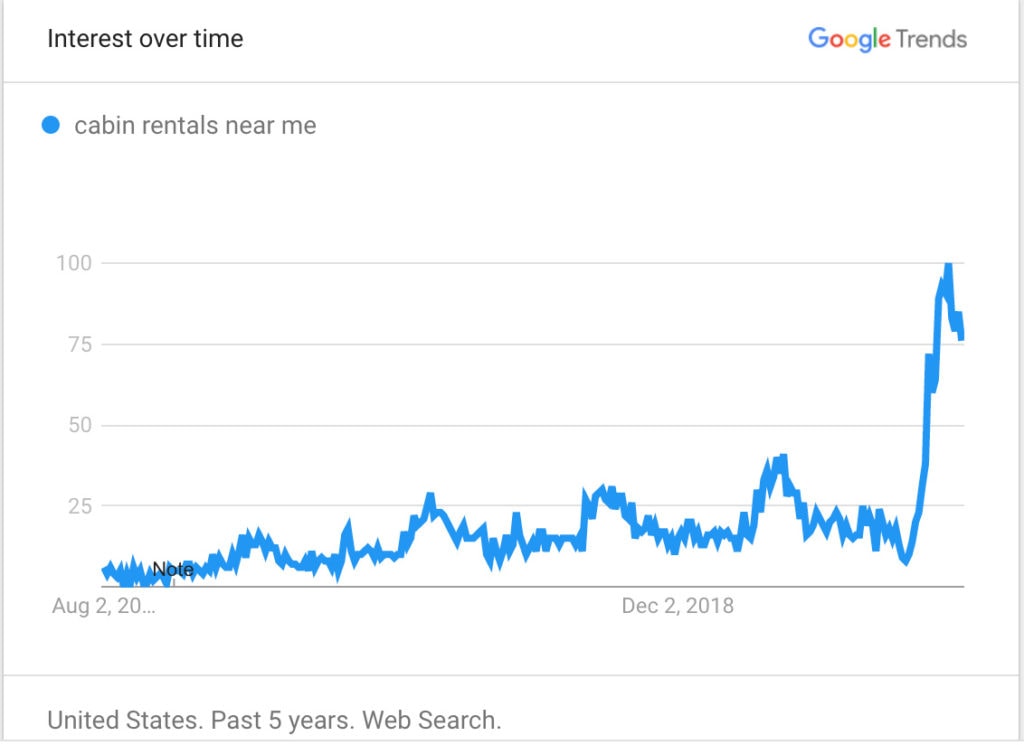This screenshot has width=1024, height=745.
Task: Click the 50 y-axis value label
Action: pyautogui.click(x=80, y=425)
